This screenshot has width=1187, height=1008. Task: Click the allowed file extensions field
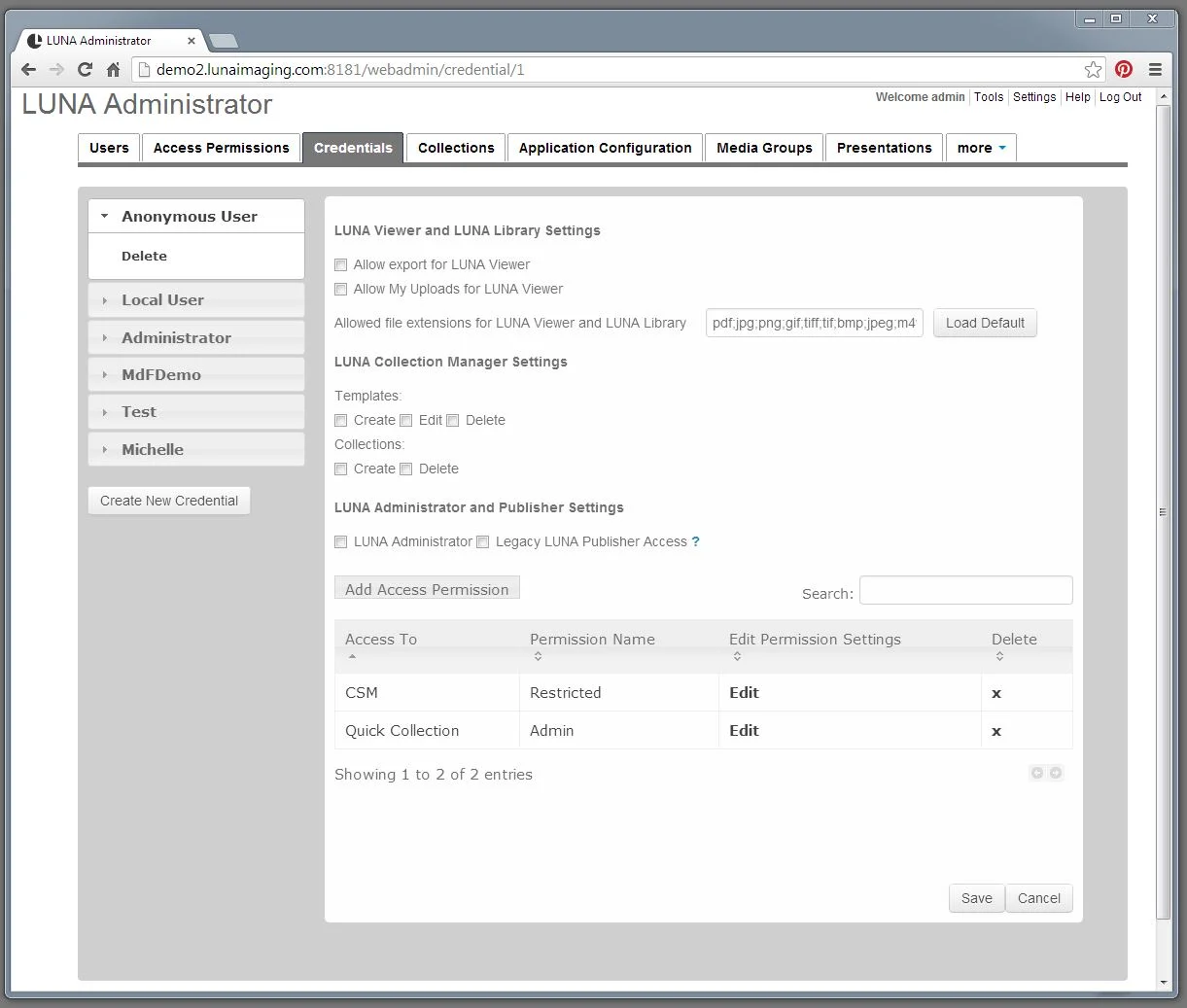click(815, 323)
